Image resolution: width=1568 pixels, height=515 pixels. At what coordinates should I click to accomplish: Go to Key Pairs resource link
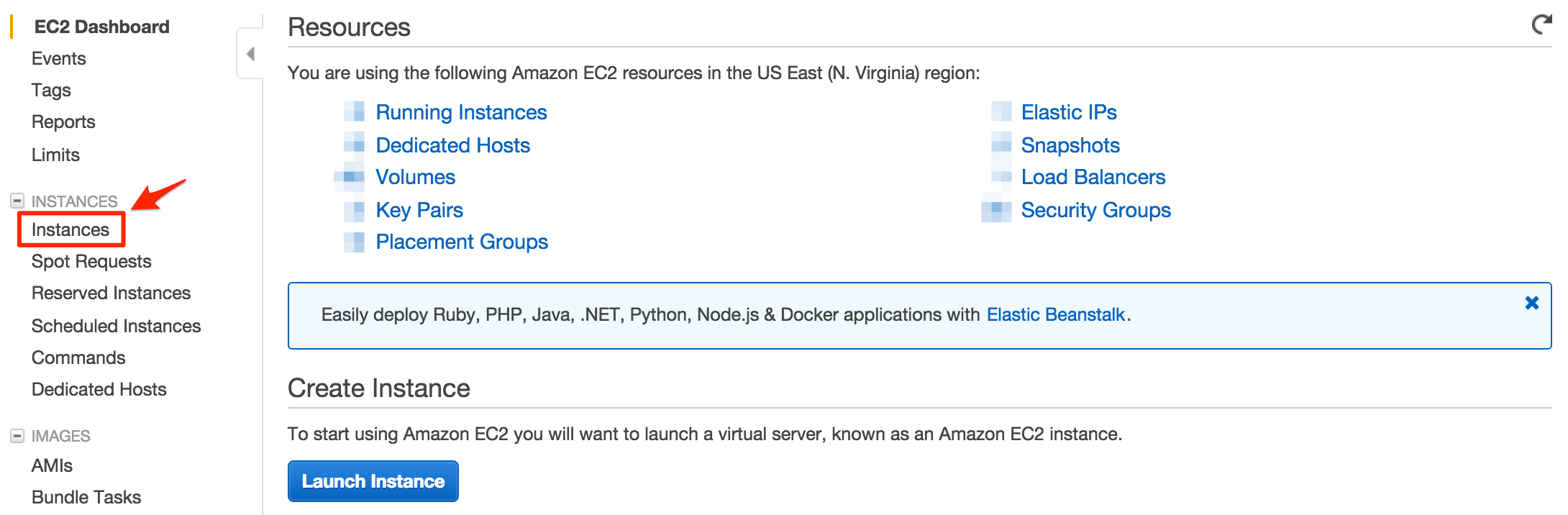[x=419, y=210]
